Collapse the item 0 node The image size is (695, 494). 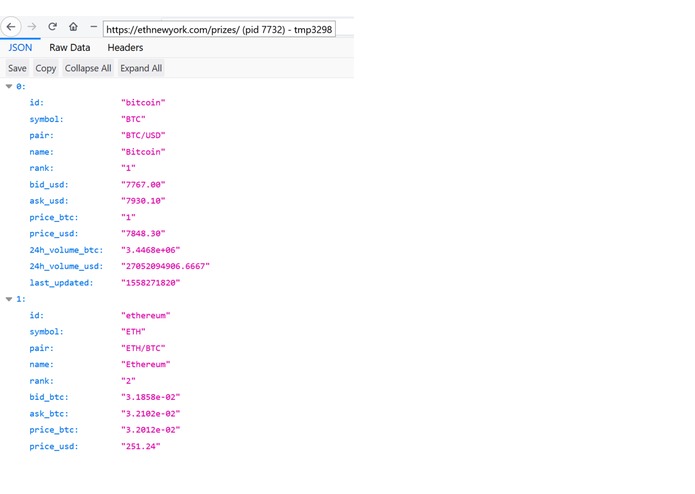(x=9, y=86)
